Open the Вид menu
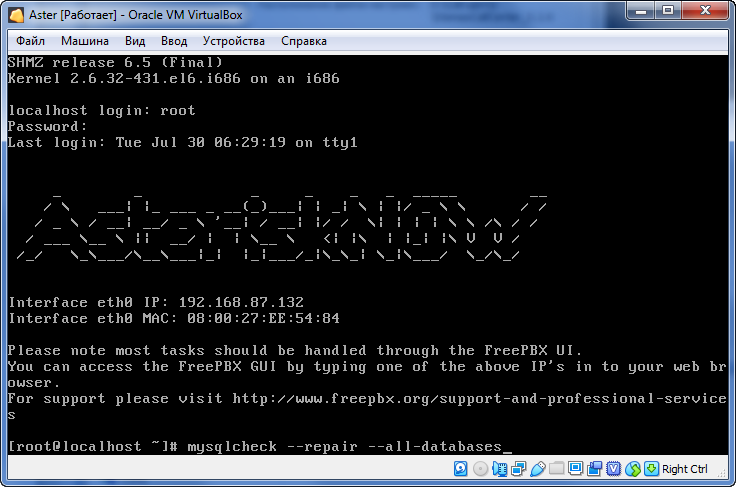This screenshot has height=487, width=736. tap(135, 41)
